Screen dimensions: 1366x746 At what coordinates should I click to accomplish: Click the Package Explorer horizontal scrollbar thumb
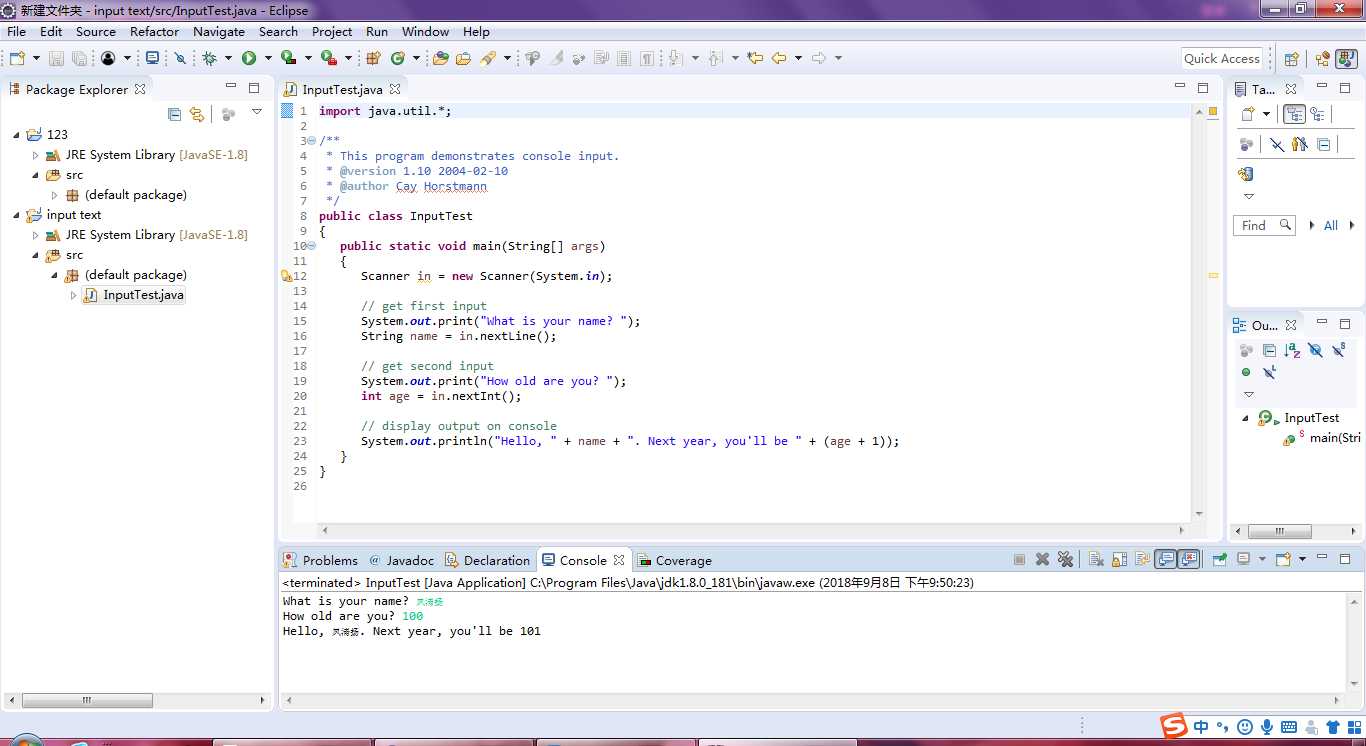point(88,701)
